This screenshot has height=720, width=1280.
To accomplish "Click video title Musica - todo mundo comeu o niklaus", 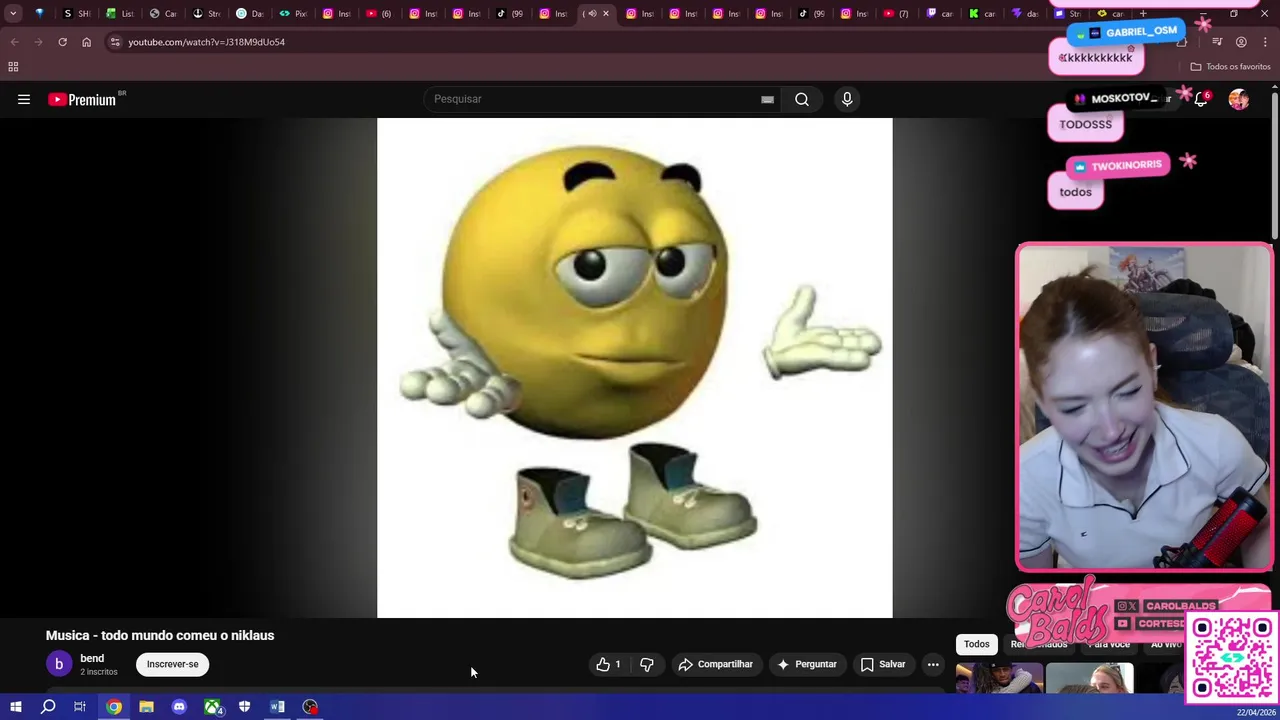I will 160,635.
